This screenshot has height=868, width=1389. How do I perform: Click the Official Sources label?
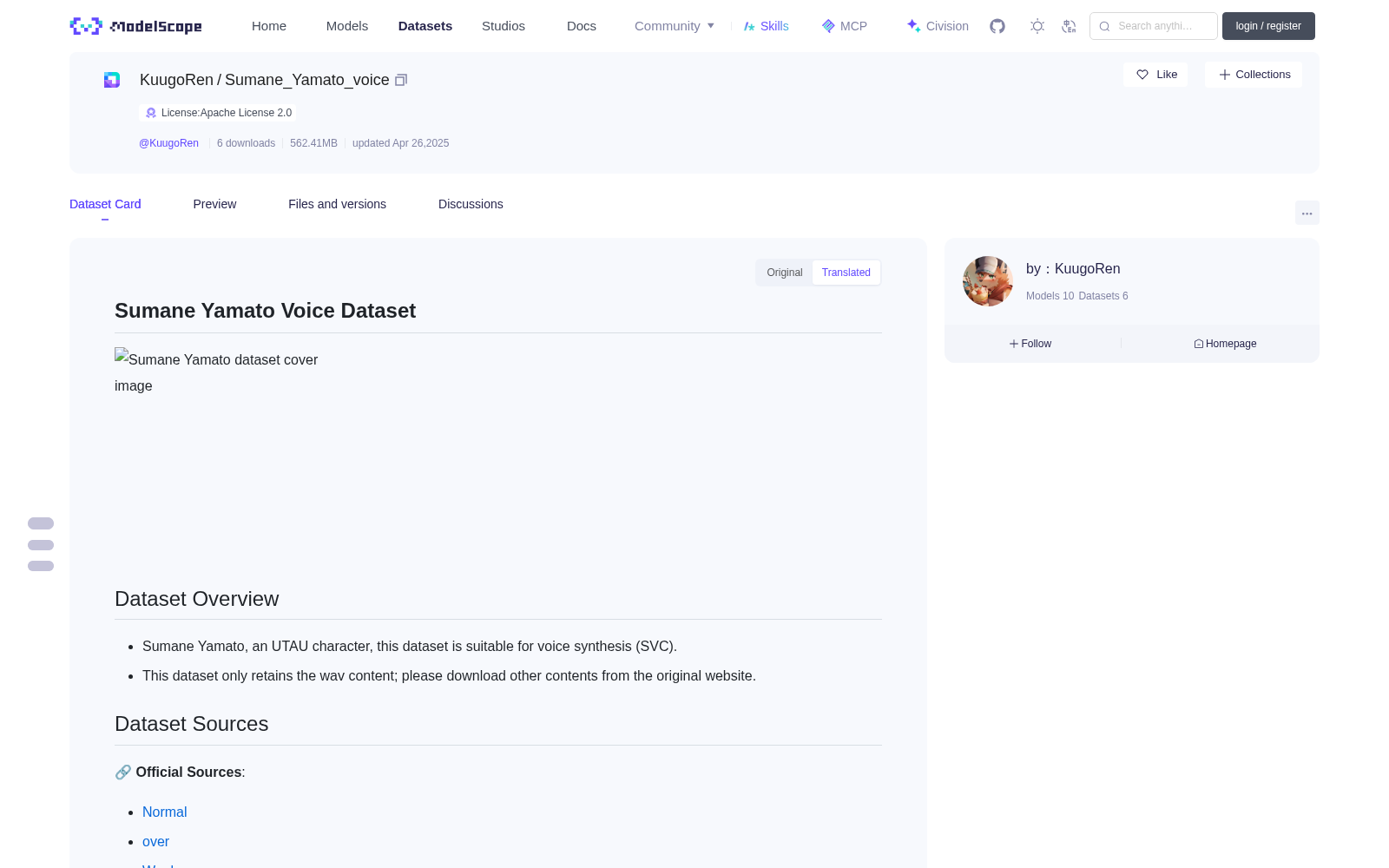point(188,773)
